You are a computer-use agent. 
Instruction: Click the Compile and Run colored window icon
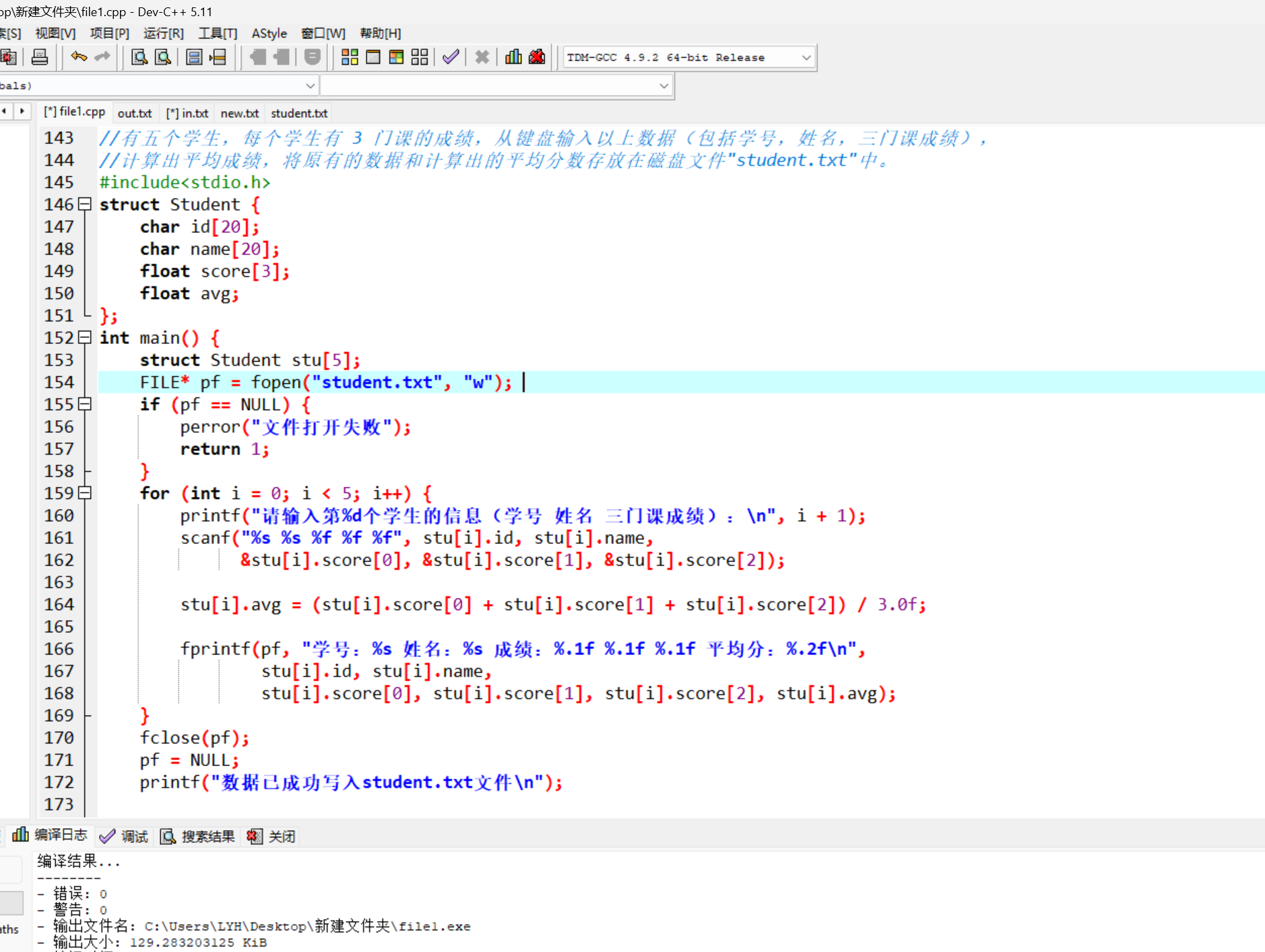(397, 57)
